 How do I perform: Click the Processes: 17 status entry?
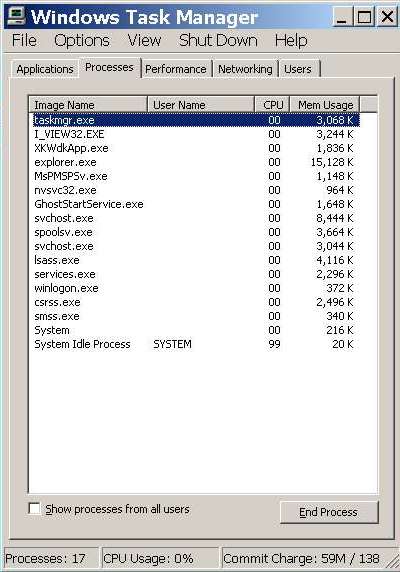[51, 559]
